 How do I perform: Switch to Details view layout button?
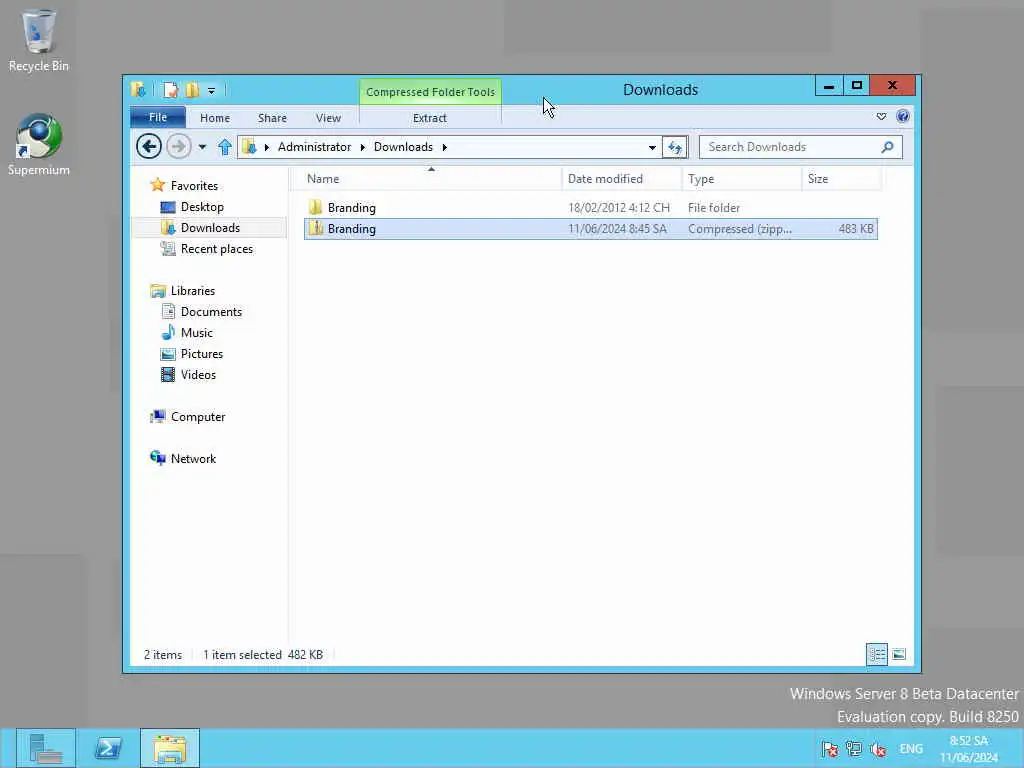[876, 654]
